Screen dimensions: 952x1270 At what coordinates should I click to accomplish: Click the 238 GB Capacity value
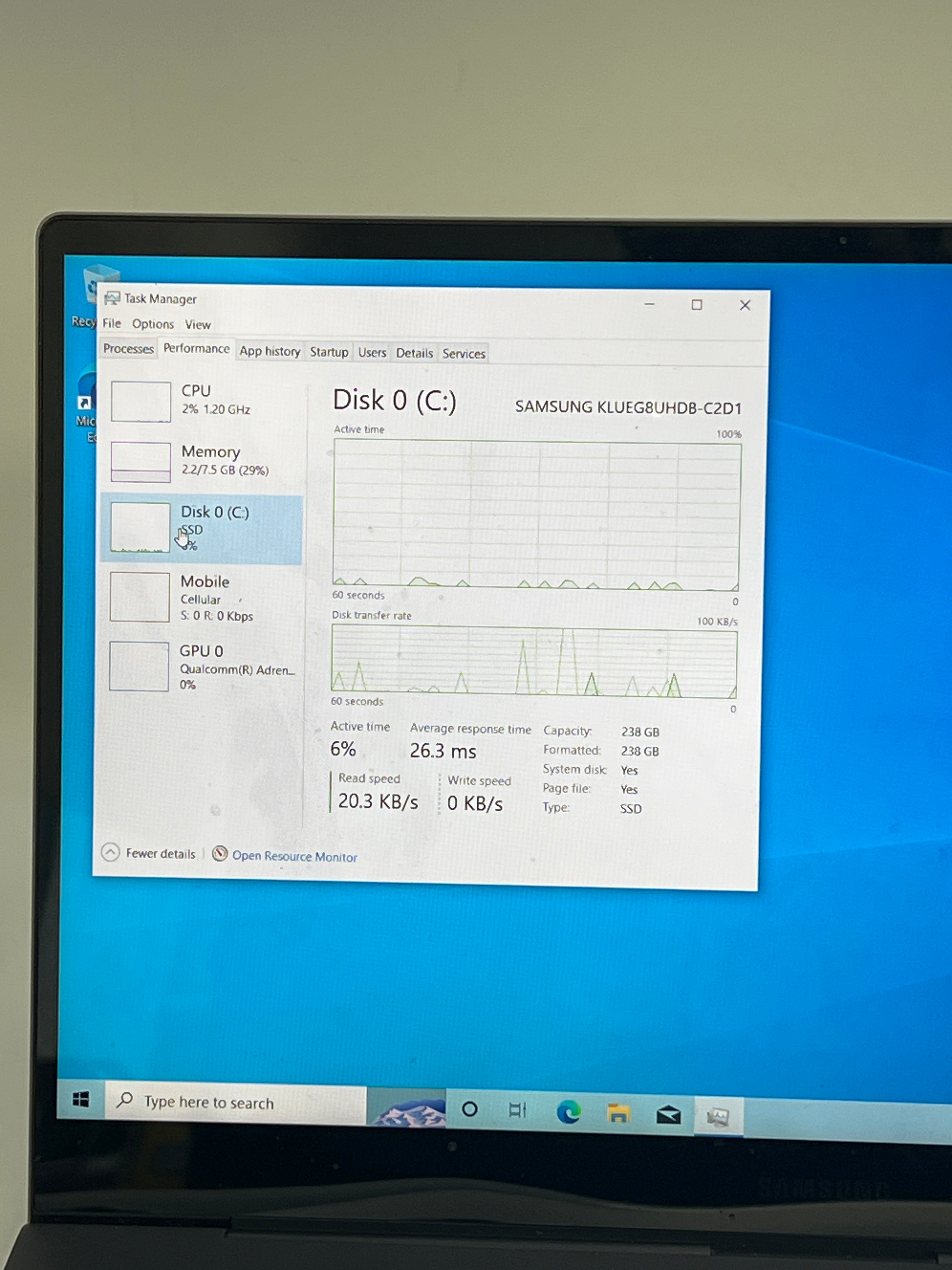(x=640, y=731)
